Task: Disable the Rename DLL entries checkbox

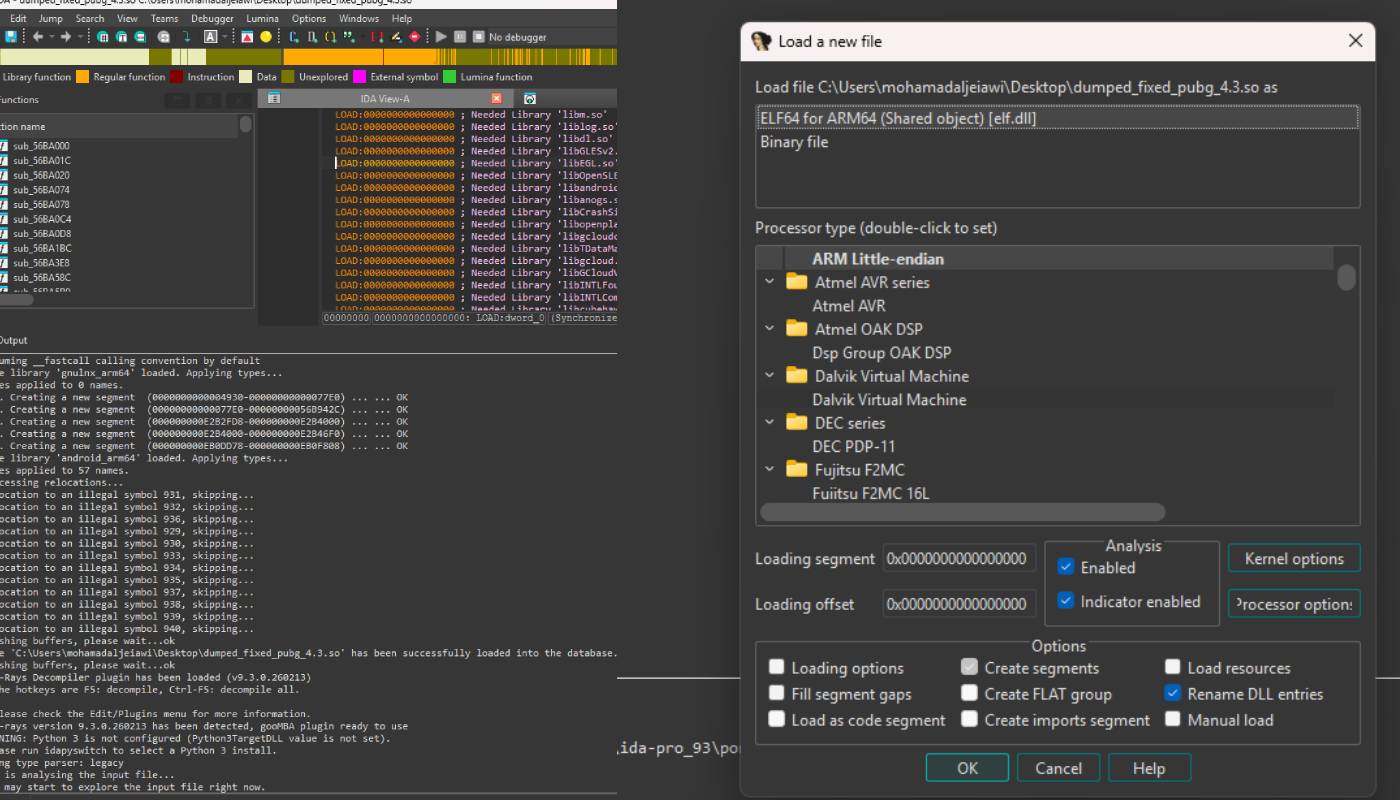Action: (x=1173, y=693)
